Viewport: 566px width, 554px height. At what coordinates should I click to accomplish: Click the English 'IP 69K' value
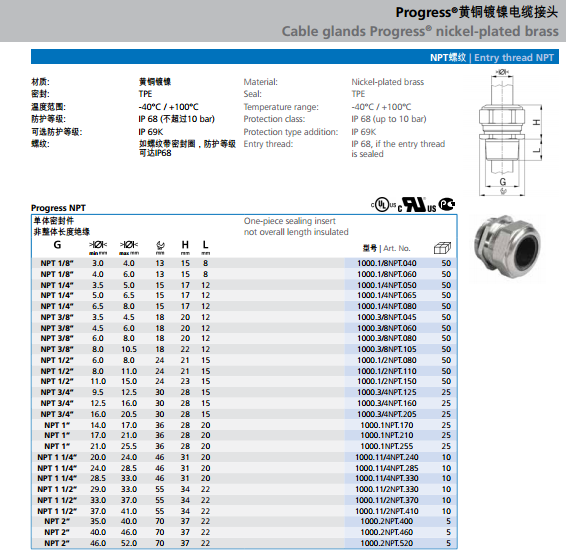pyautogui.click(x=364, y=132)
